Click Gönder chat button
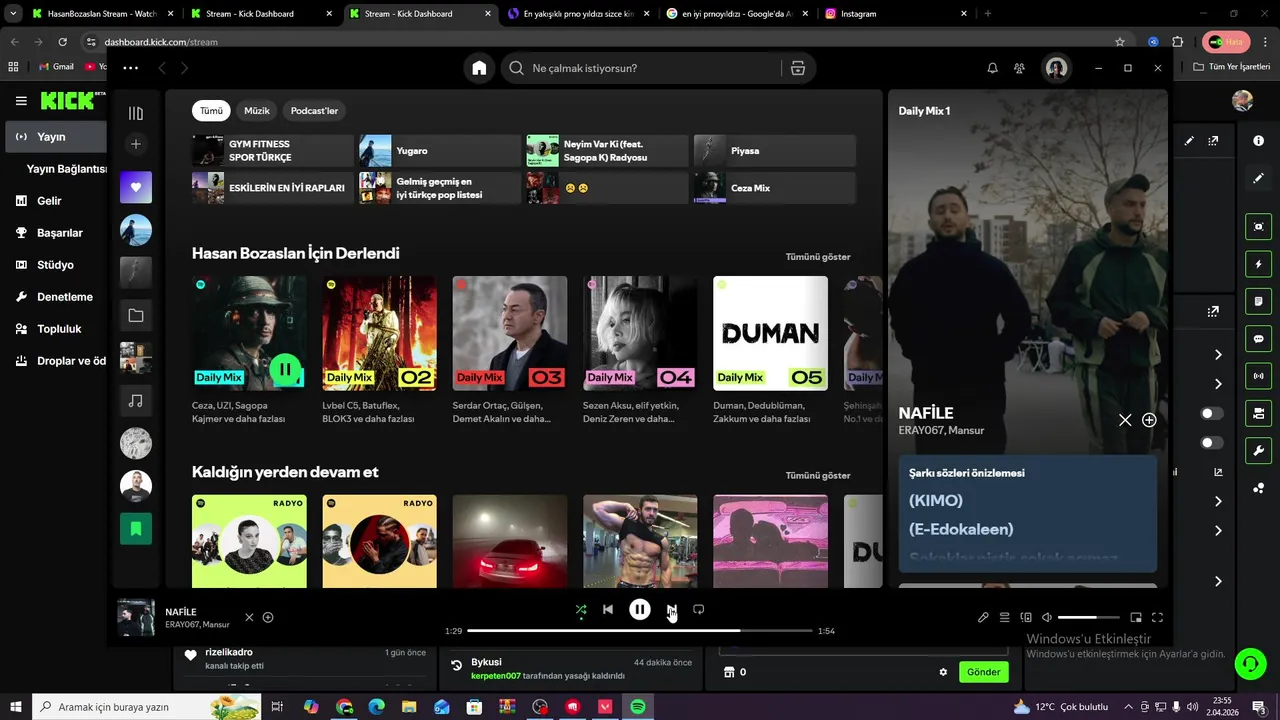 (x=983, y=672)
